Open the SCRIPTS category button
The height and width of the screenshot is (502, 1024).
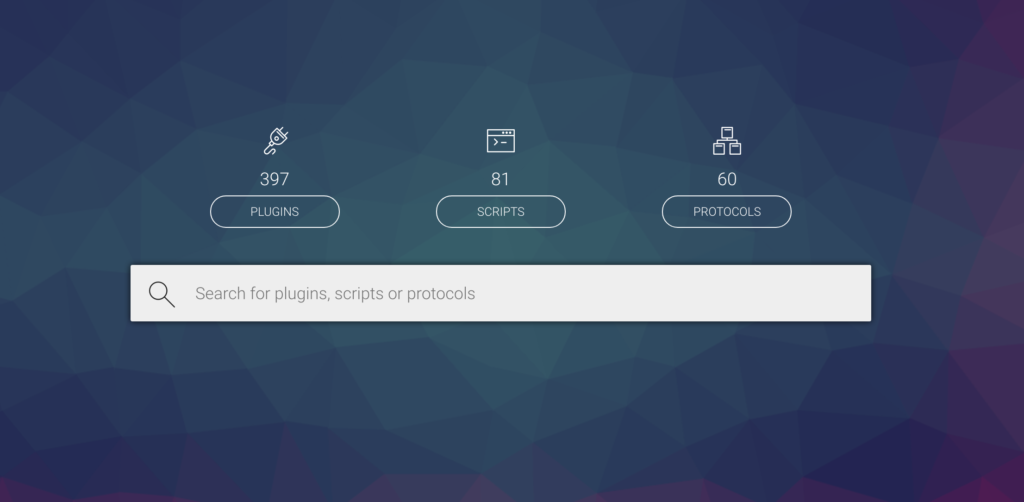point(501,212)
